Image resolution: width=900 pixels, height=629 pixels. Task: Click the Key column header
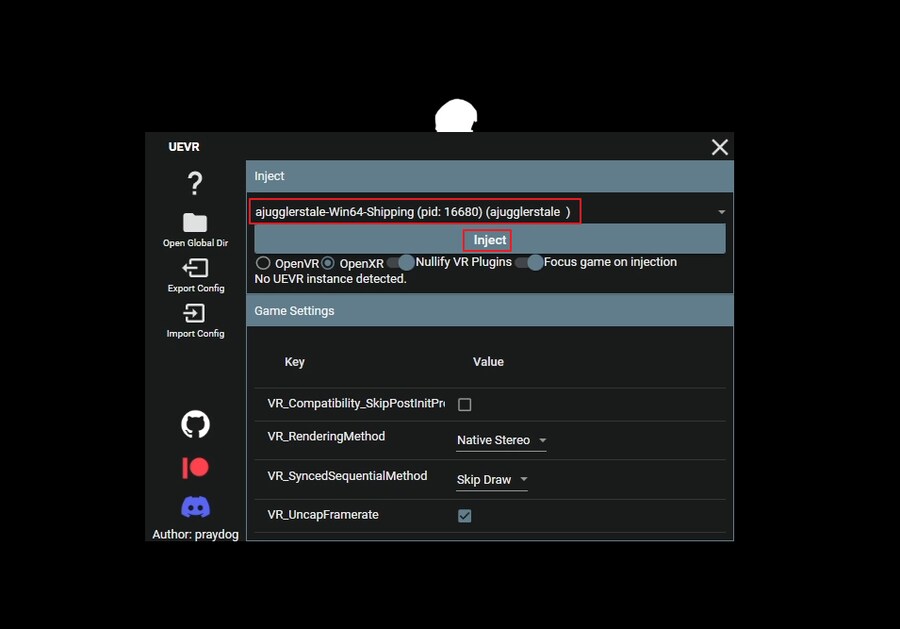294,362
